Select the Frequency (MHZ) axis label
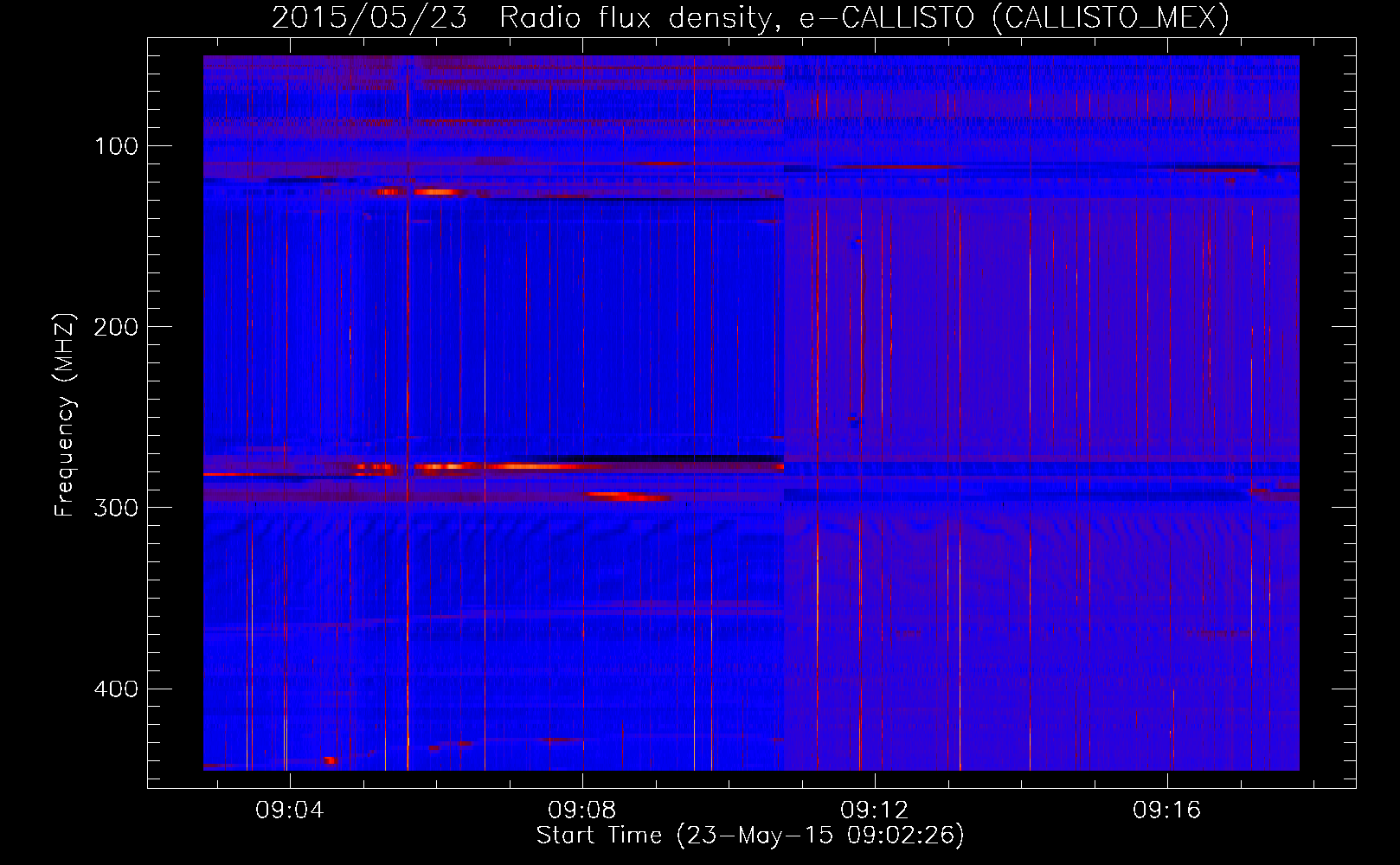 pyautogui.click(x=65, y=414)
